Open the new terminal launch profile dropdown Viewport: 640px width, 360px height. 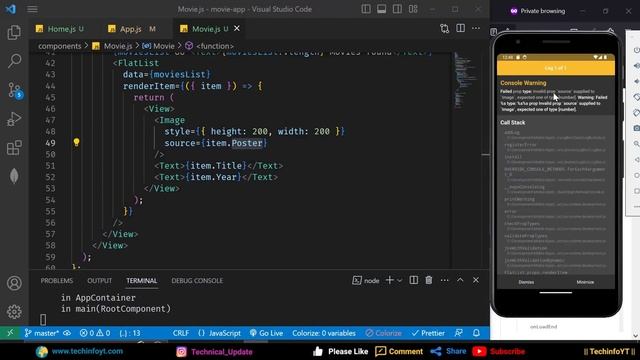(x=400, y=280)
